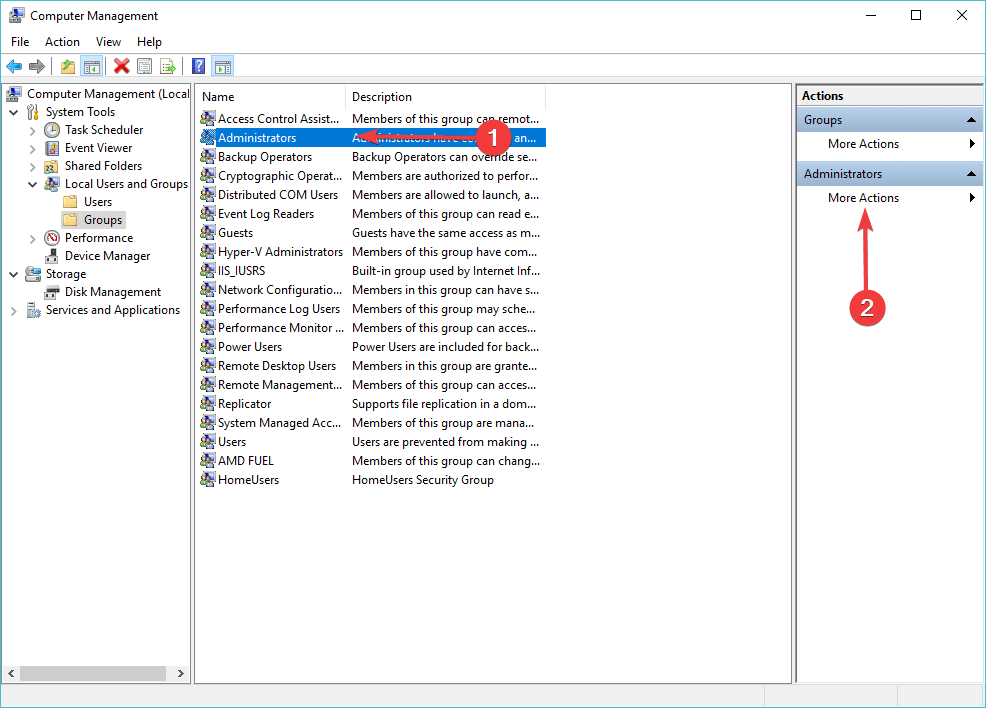Open the View menu
Image resolution: width=986 pixels, height=708 pixels.
(x=108, y=41)
